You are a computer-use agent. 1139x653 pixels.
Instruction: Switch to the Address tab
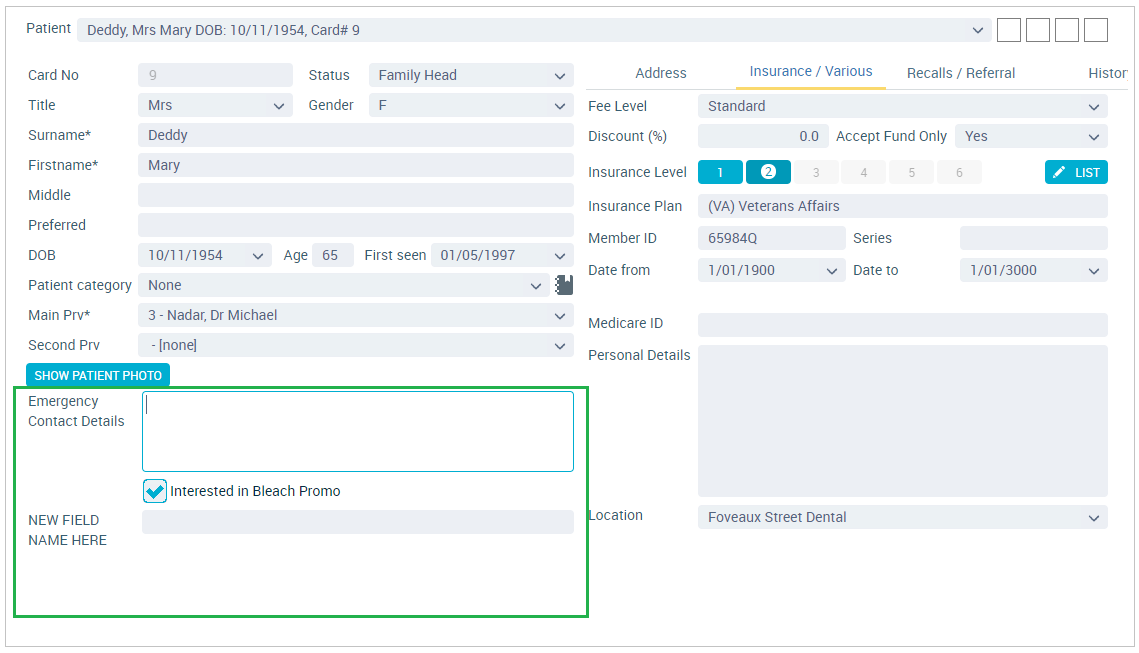click(660, 73)
